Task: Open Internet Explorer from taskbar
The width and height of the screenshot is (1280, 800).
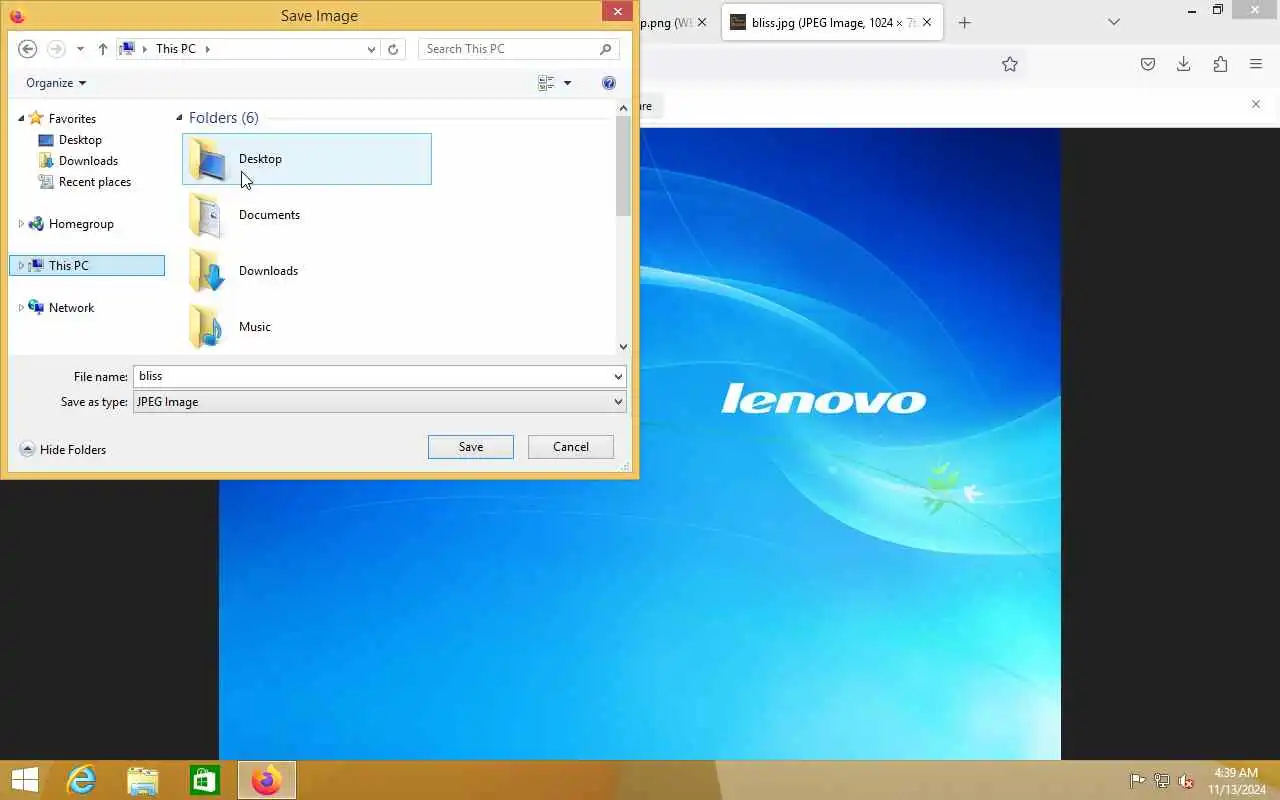Action: [81, 780]
